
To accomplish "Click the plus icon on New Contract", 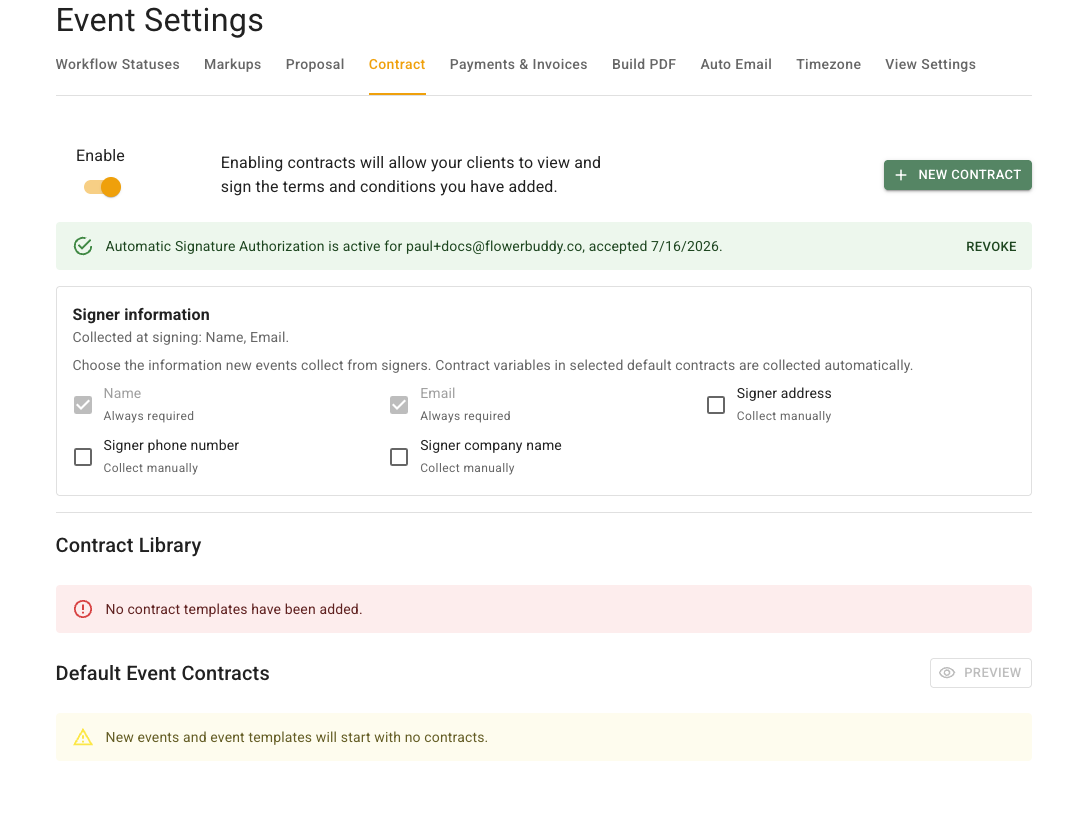I will pyautogui.click(x=901, y=175).
